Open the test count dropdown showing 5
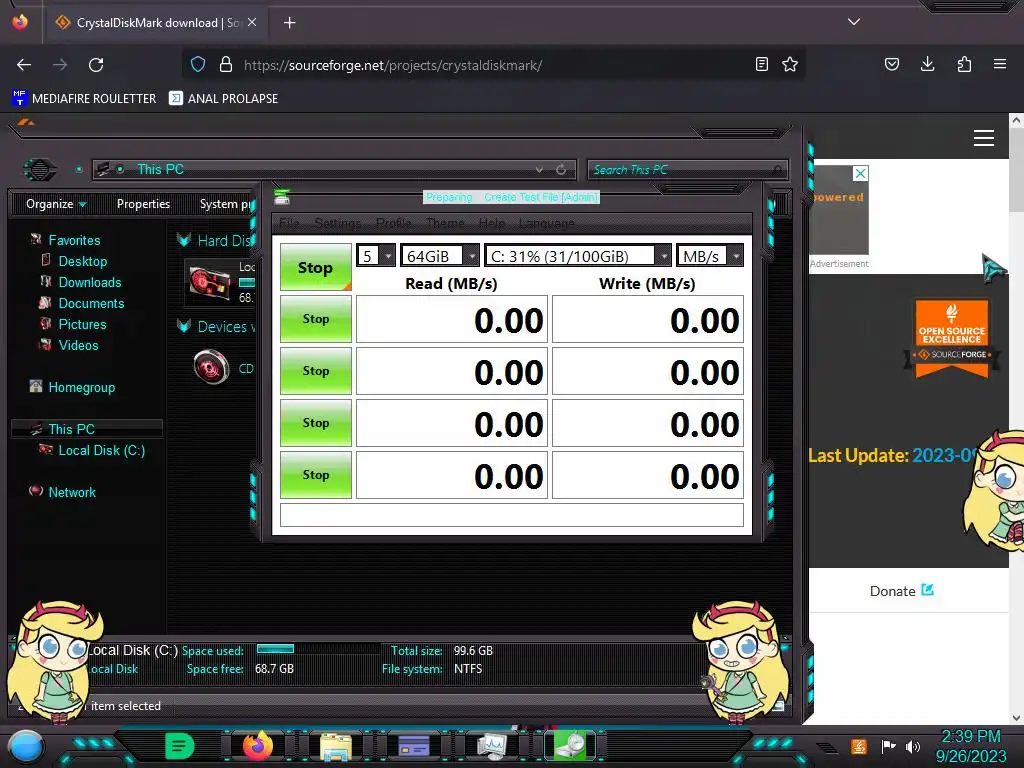The image size is (1024, 768). (x=376, y=255)
